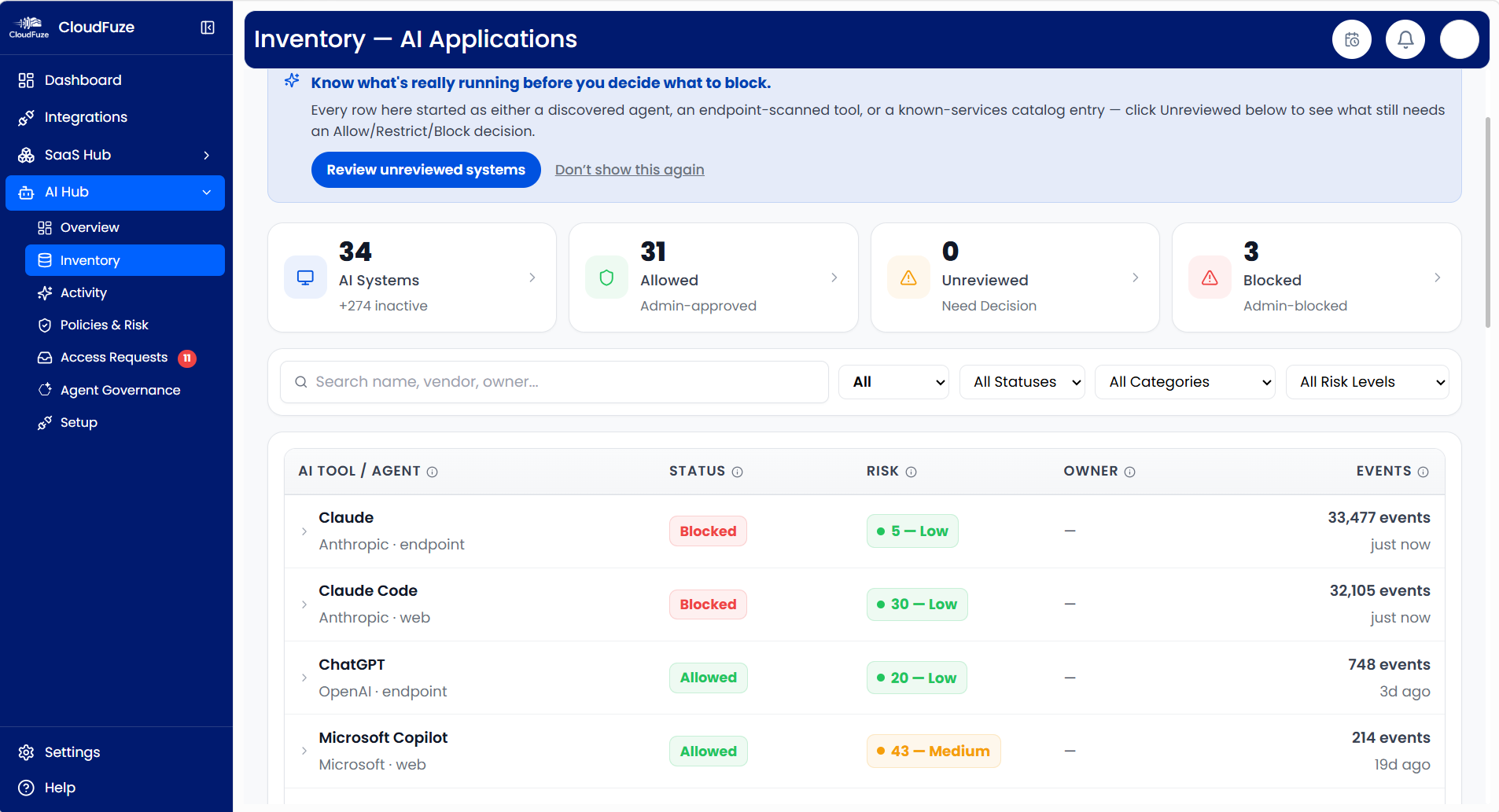Go to Dashboard in sidebar
The image size is (1499, 812).
click(x=116, y=80)
